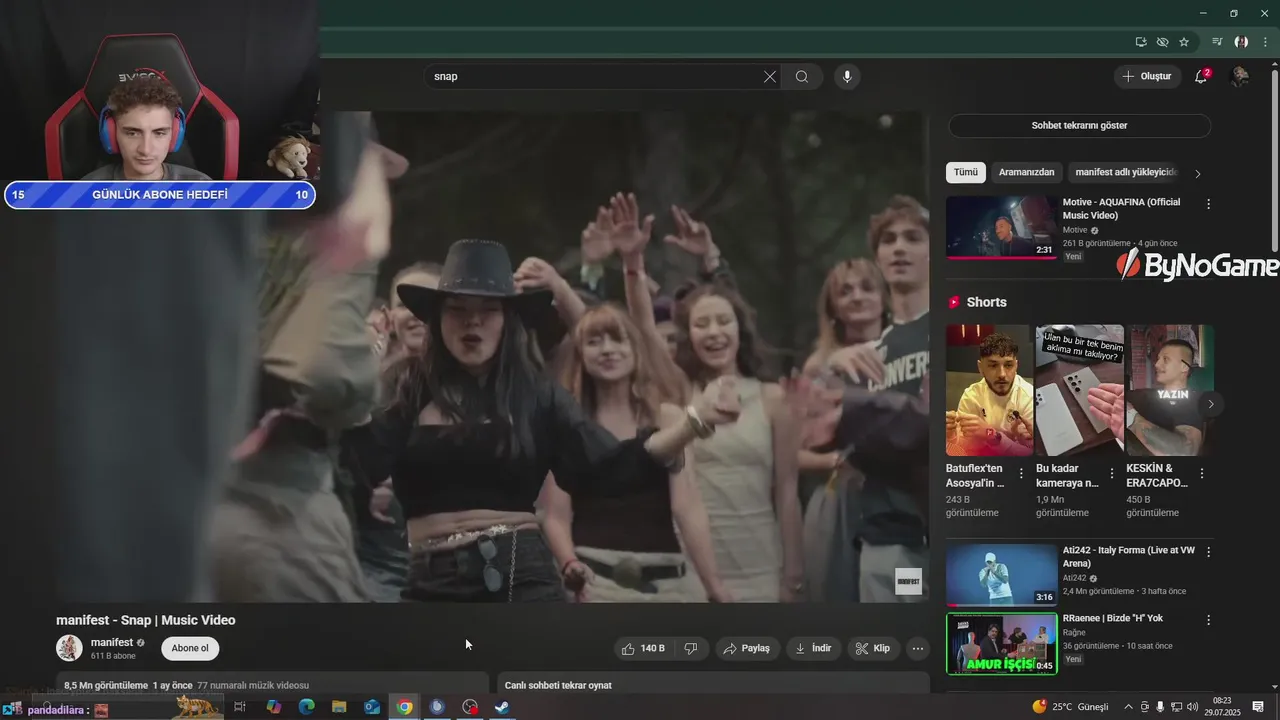Open the Windows notification center icon
This screenshot has height=720, width=1280.
click(x=1258, y=707)
